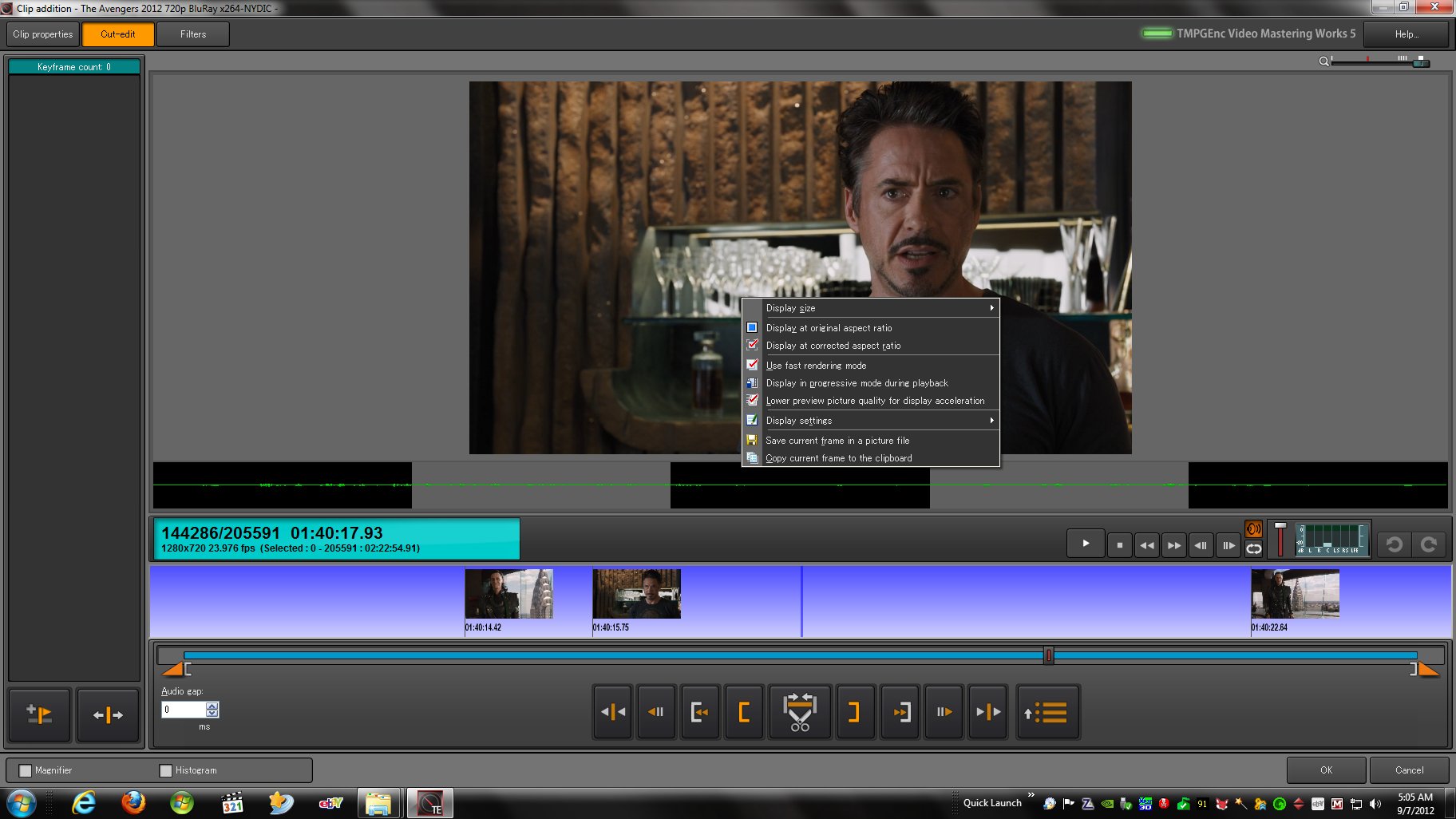Viewport: 1456px width, 819px height.
Task: Select Display at original aspect ratio
Action: click(x=871, y=328)
